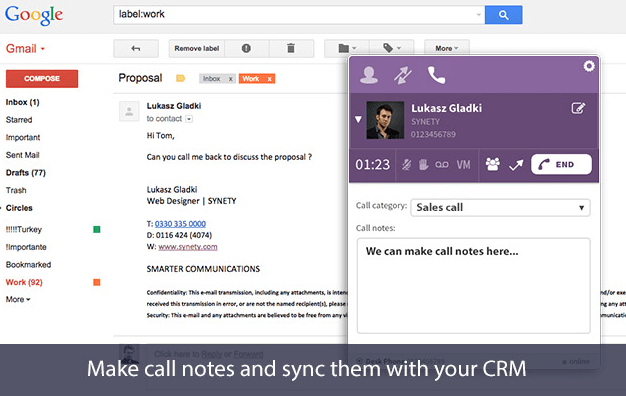Click inside the Call notes text area
Viewport: 626px width, 396px height.
coord(473,286)
